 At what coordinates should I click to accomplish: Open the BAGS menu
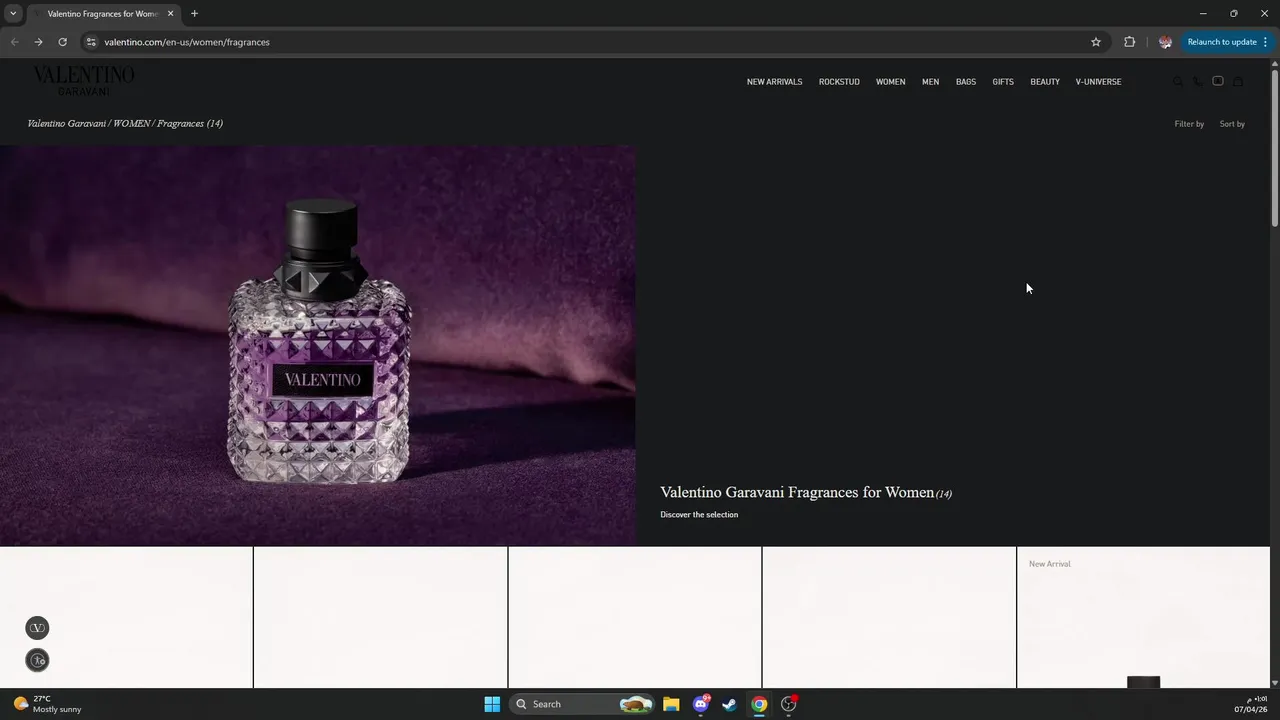click(x=966, y=82)
